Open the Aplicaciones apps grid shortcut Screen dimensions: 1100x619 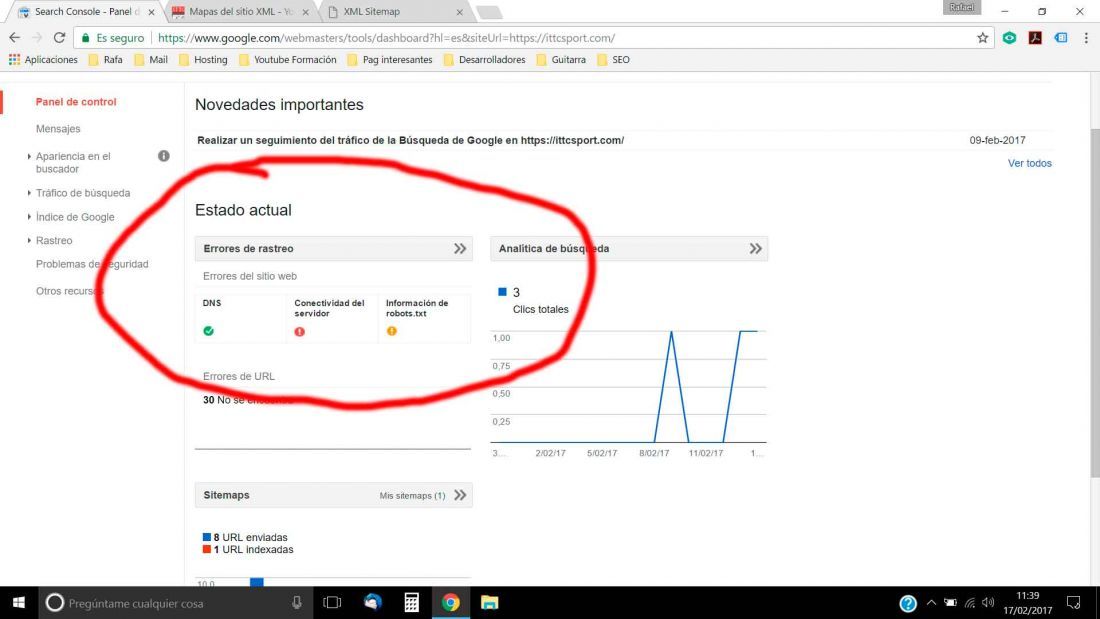pos(43,60)
